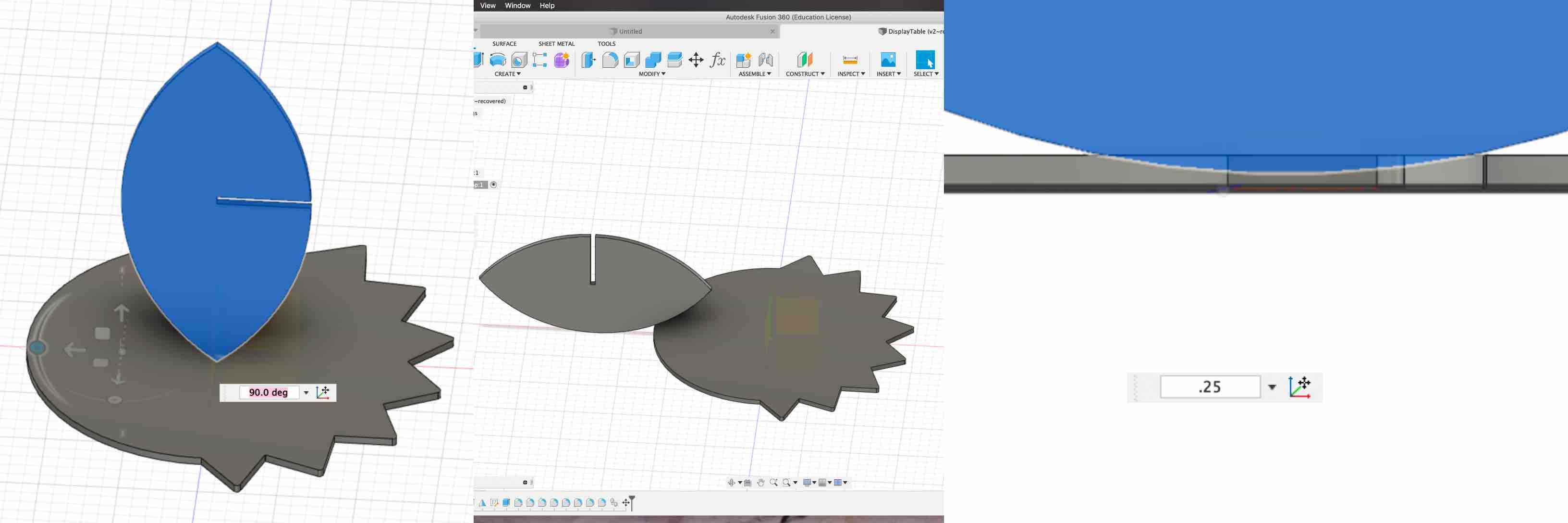Click the Measure icon in Inspect

(850, 60)
